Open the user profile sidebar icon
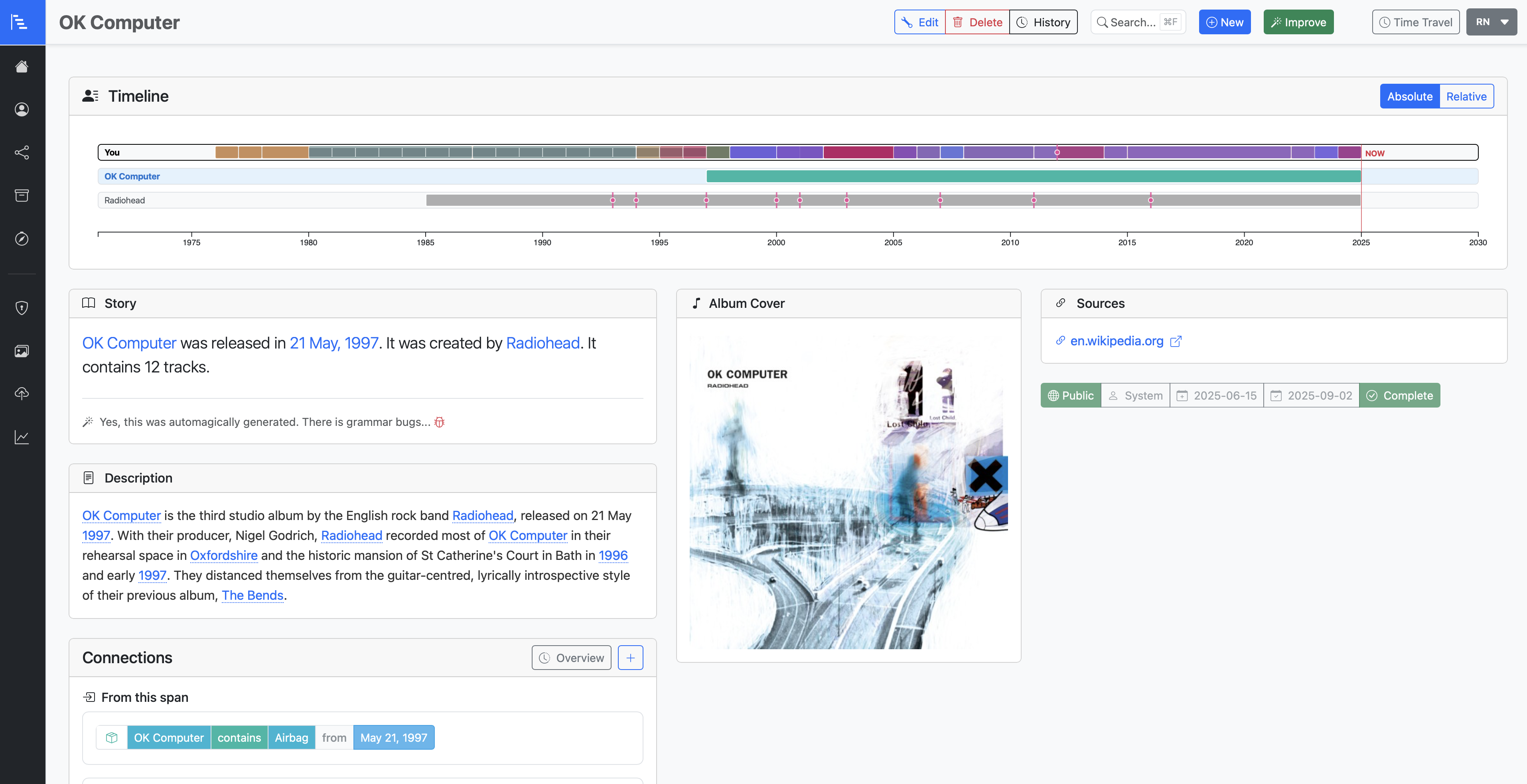This screenshot has height=784, width=1527. [x=22, y=110]
